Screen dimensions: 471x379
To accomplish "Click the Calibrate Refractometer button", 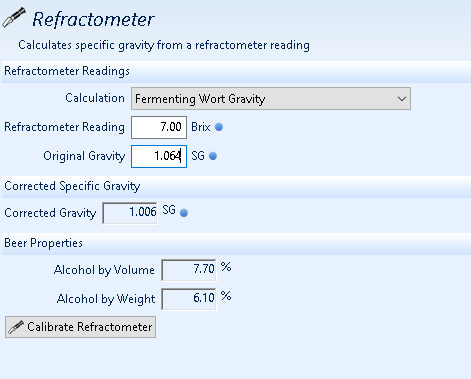I will point(80,327).
